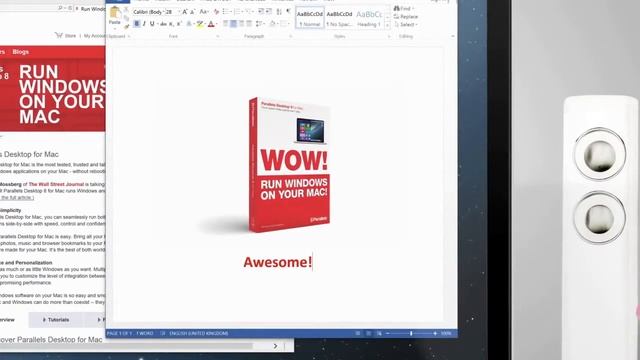640x360 pixels.
Task: Pick the text highlight color
Action: pos(200,23)
